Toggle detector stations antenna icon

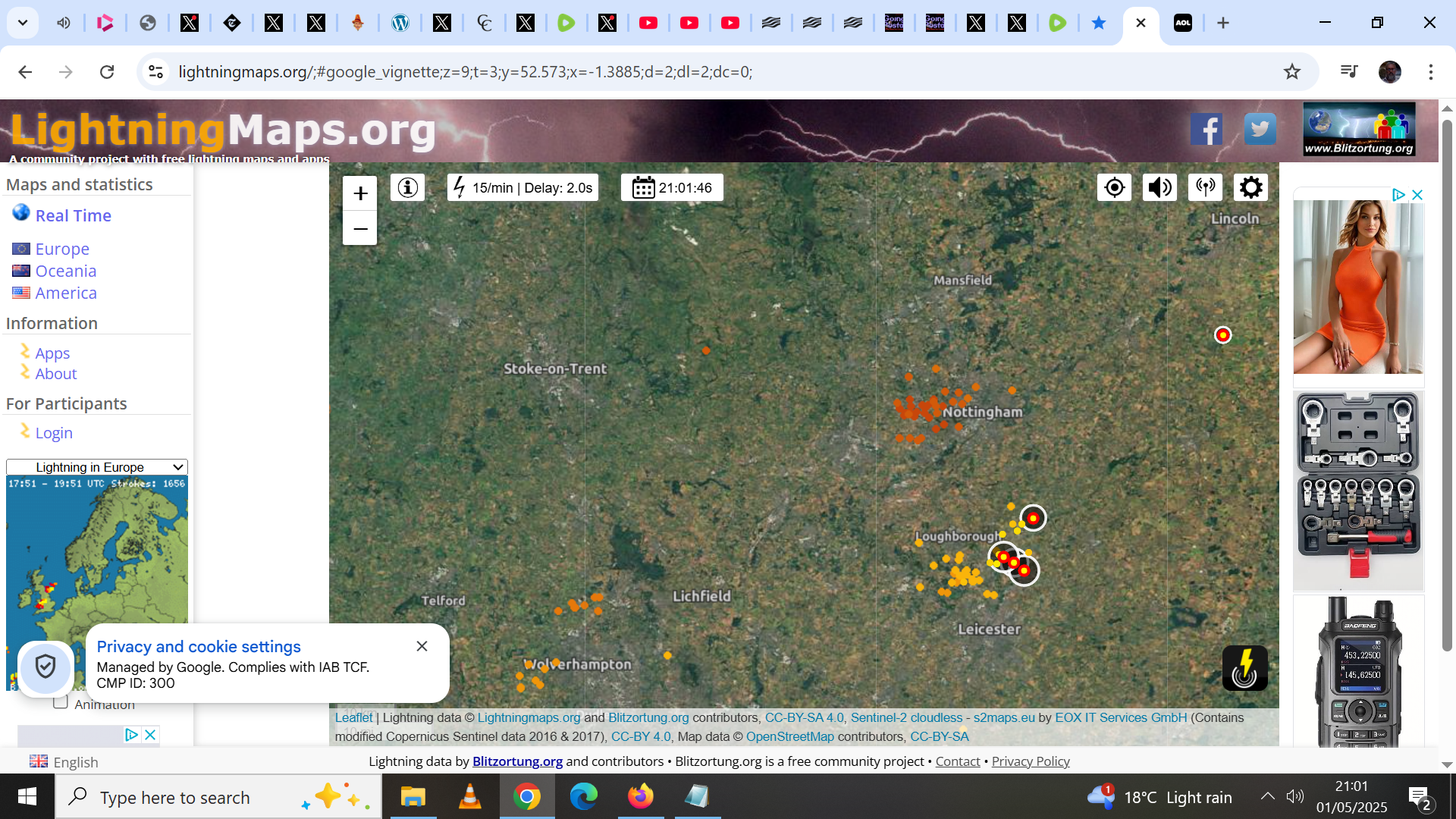pos(1205,187)
